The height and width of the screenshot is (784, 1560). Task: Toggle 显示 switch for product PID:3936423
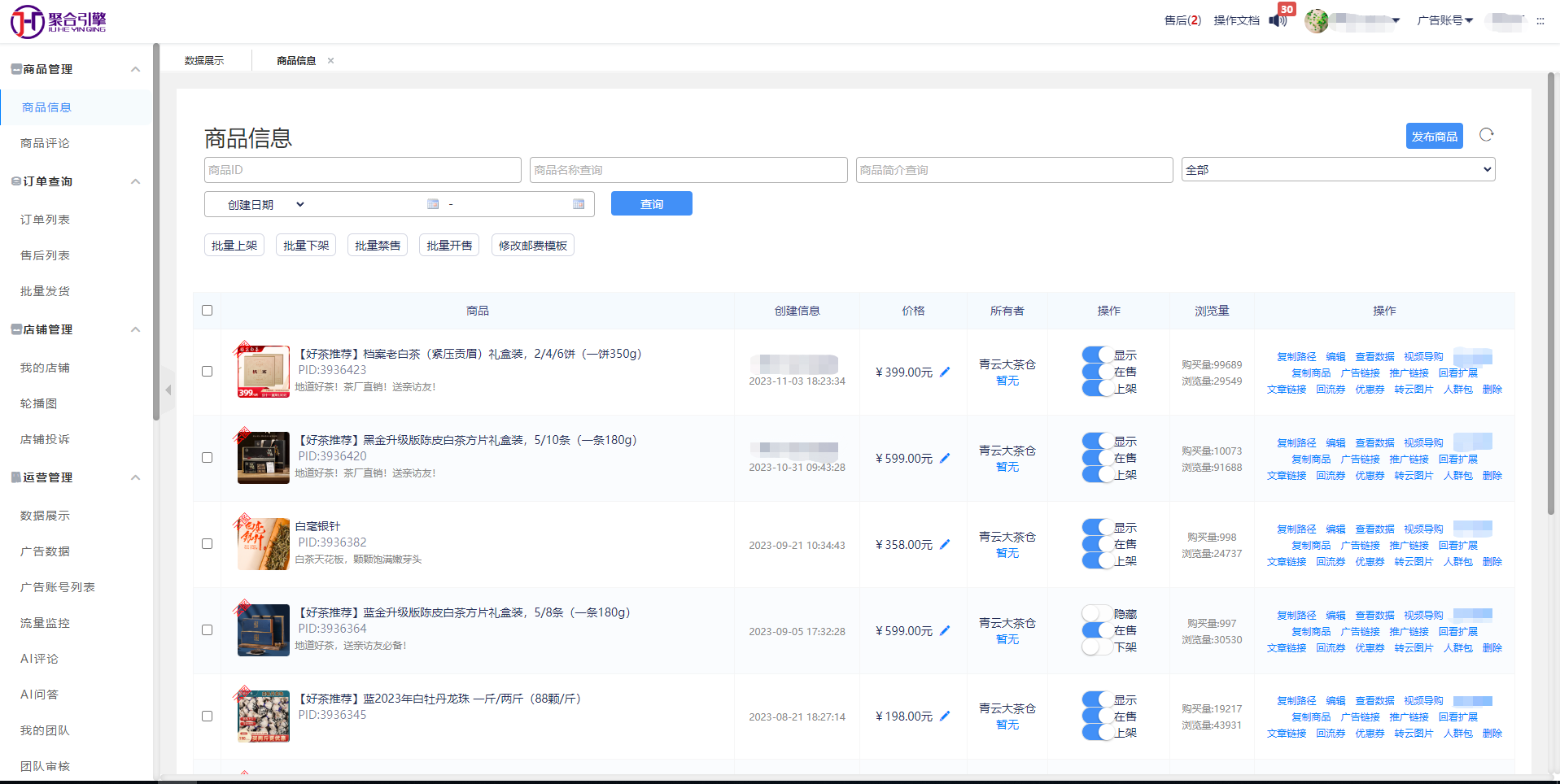point(1097,355)
